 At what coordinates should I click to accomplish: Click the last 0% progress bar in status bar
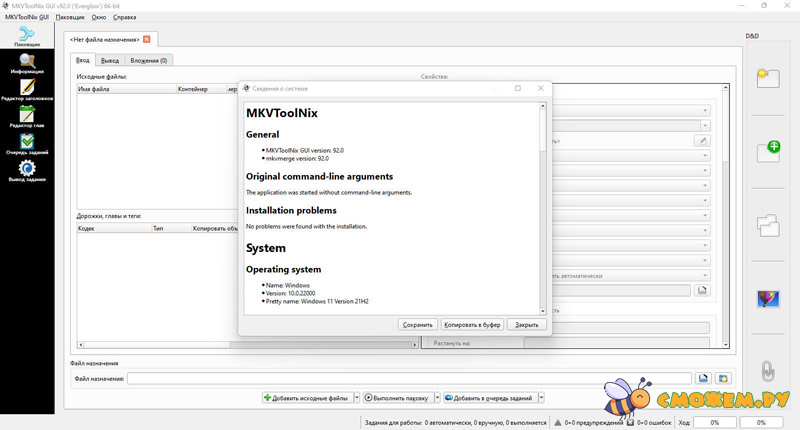click(x=761, y=422)
